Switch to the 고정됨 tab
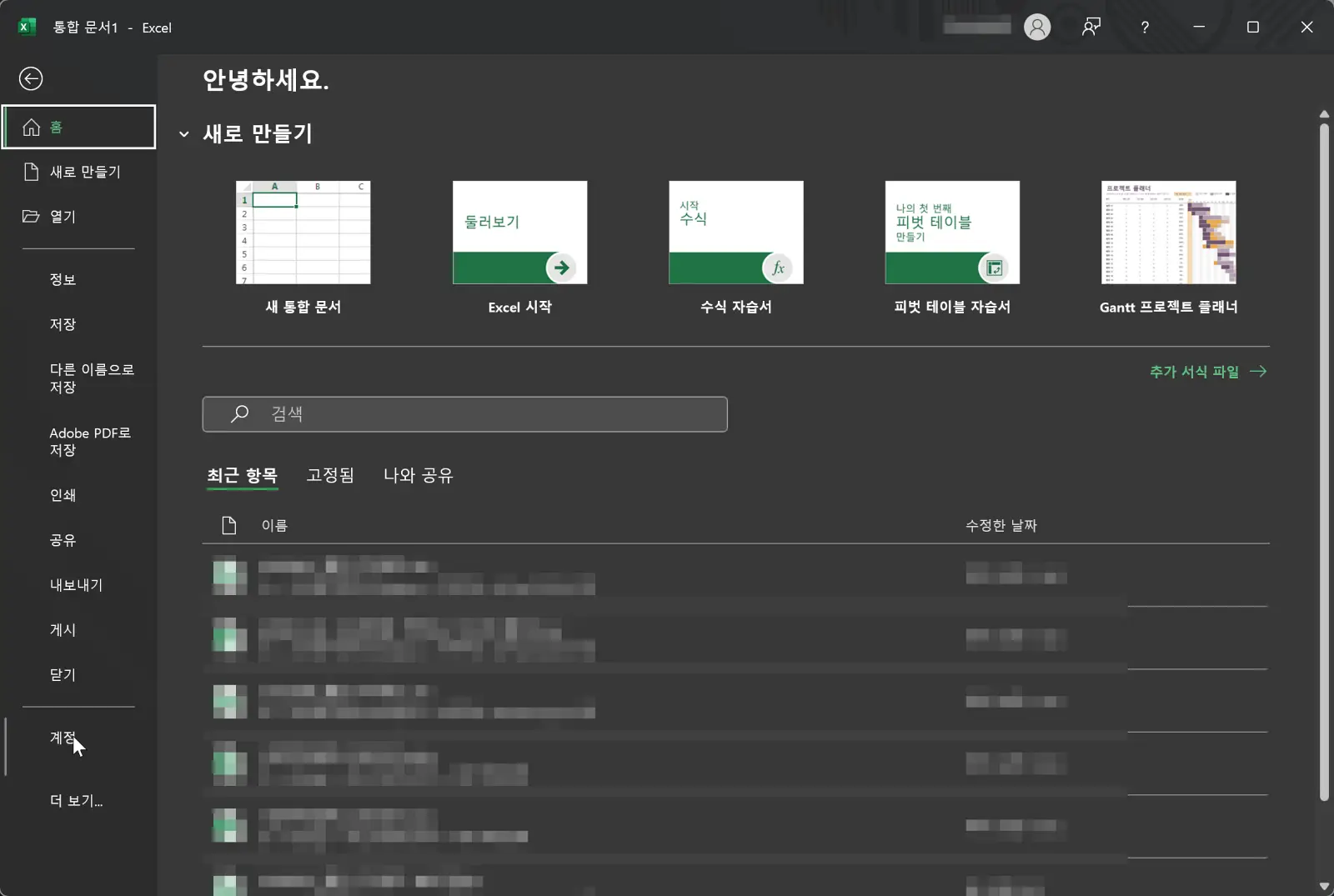The width and height of the screenshot is (1334, 896). [330, 475]
